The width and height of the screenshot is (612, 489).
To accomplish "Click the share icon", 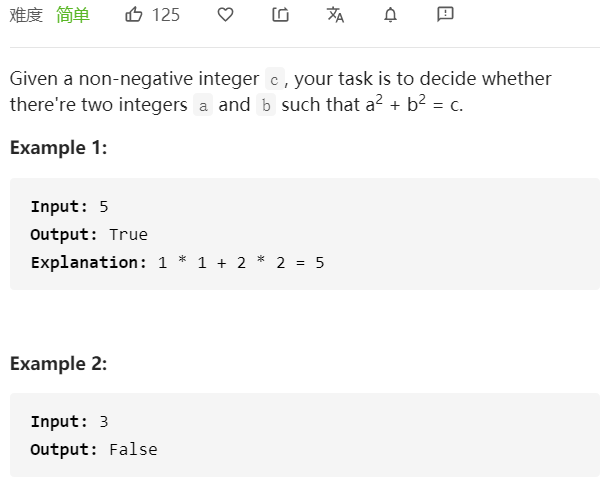I will click(280, 15).
